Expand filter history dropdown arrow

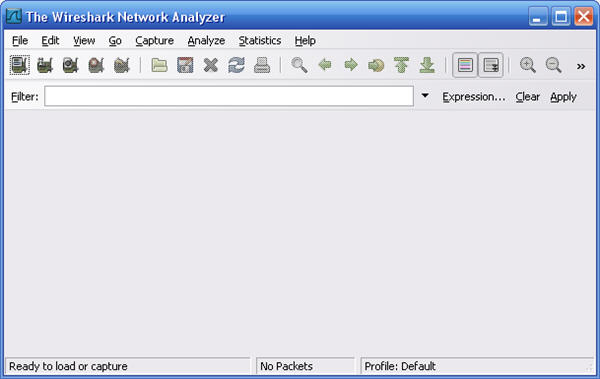click(425, 95)
